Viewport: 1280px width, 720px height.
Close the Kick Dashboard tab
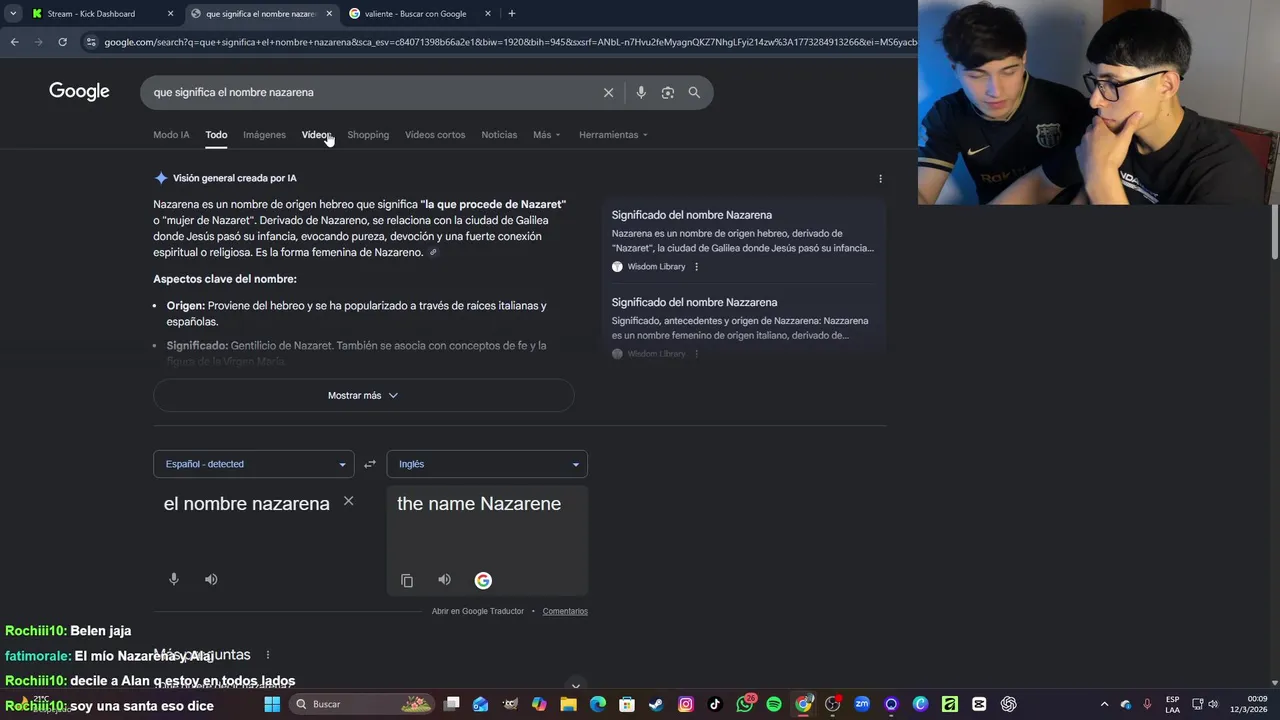(170, 14)
